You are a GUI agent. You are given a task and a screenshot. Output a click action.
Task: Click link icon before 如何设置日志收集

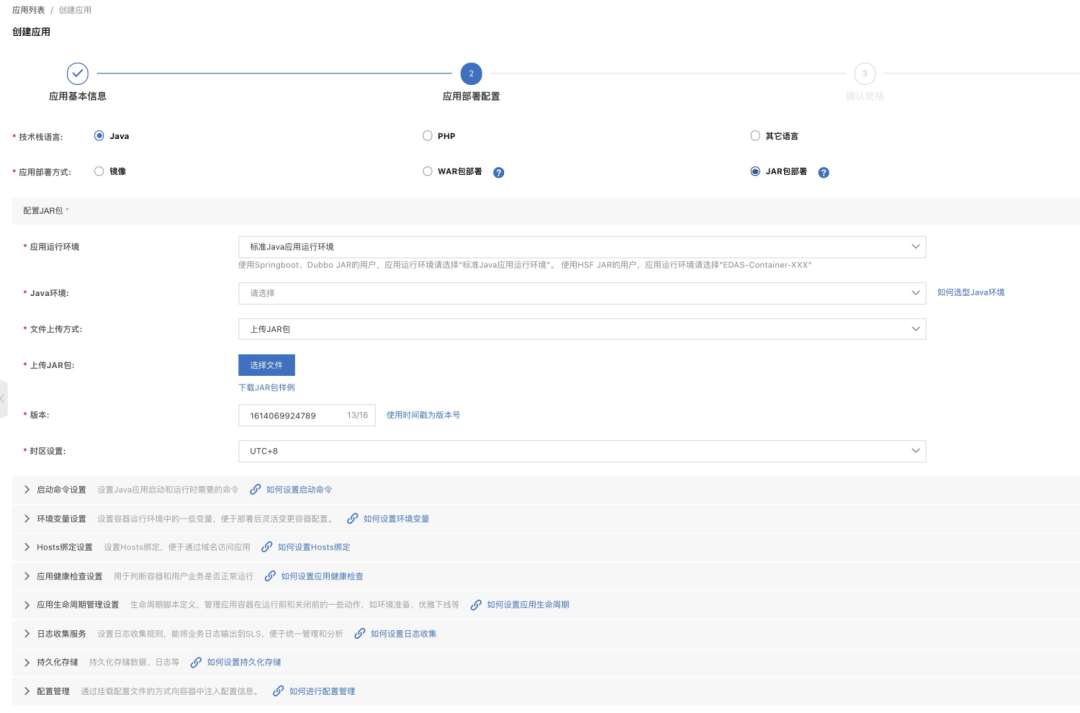point(360,633)
